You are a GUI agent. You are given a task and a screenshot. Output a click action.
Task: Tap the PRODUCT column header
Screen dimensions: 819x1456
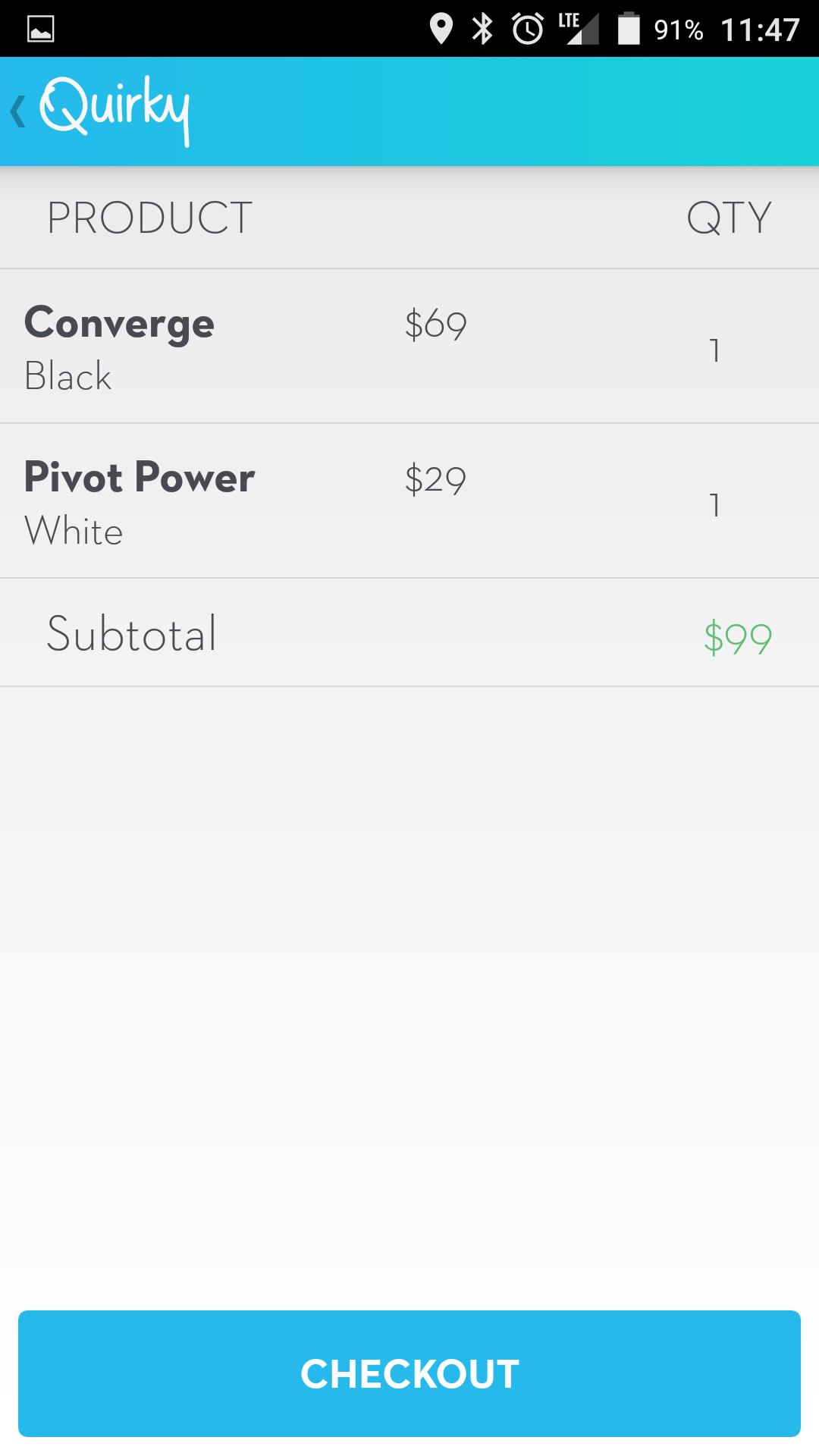[x=149, y=218]
